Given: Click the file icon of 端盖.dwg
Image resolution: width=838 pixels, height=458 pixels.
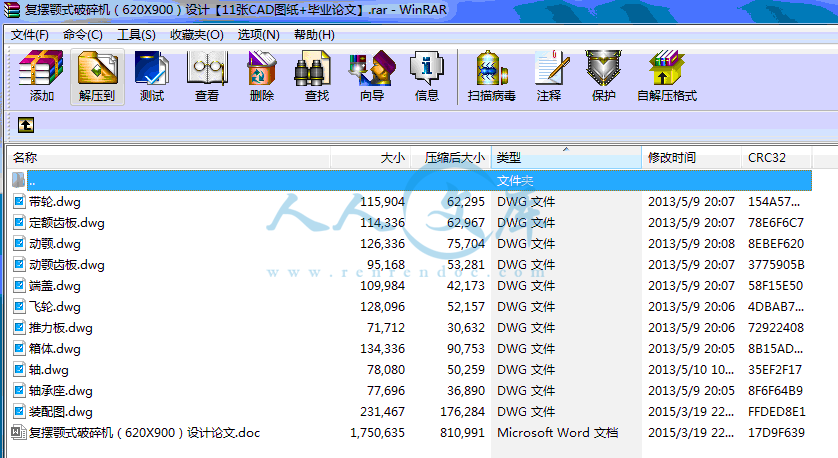Looking at the screenshot, I should point(19,285).
